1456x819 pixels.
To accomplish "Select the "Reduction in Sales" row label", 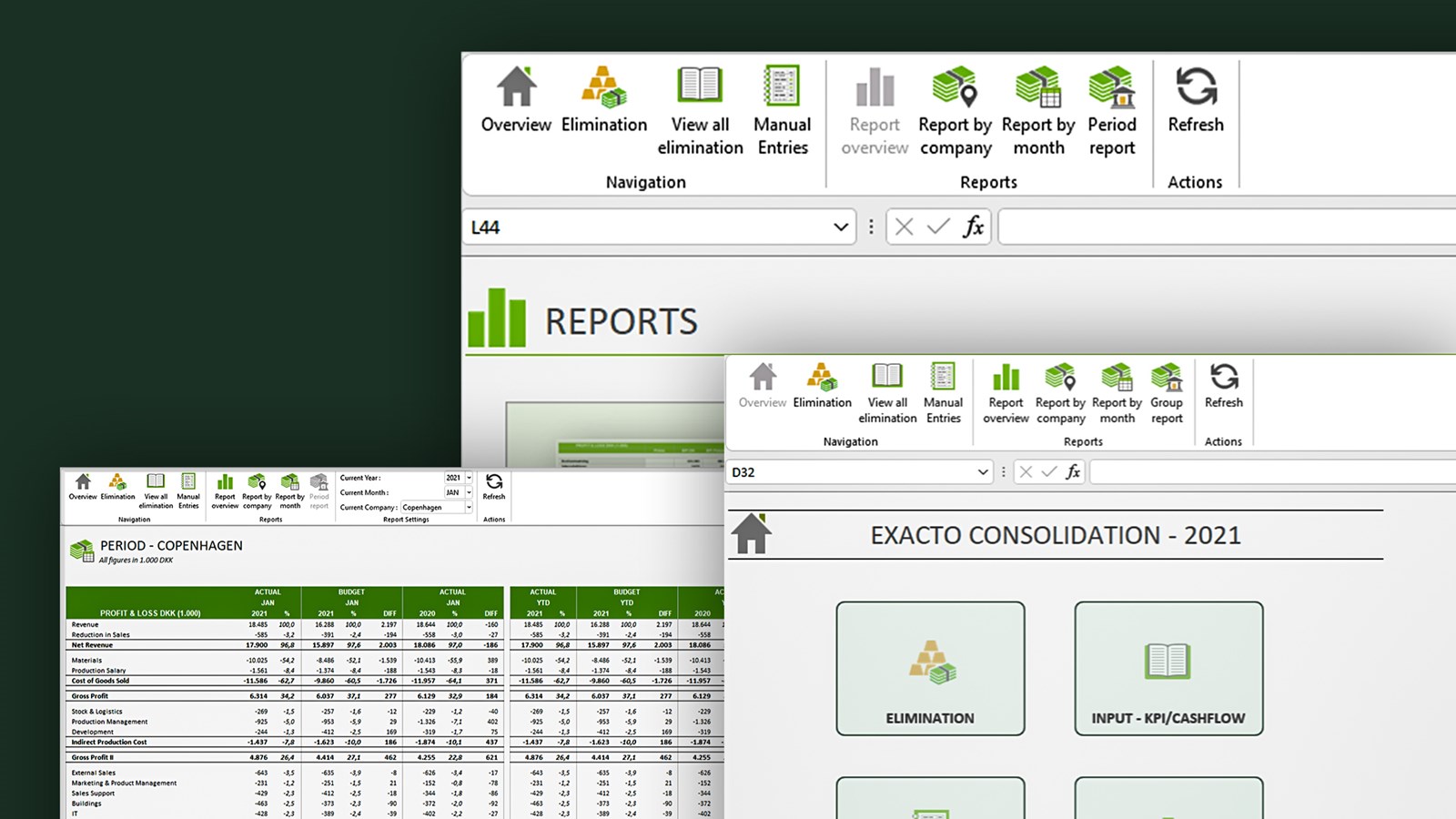I will click(100, 635).
